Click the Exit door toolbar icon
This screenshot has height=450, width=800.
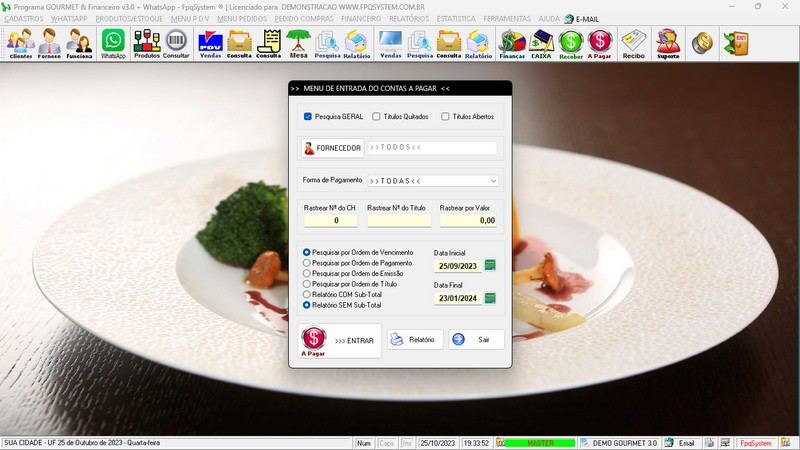(736, 43)
